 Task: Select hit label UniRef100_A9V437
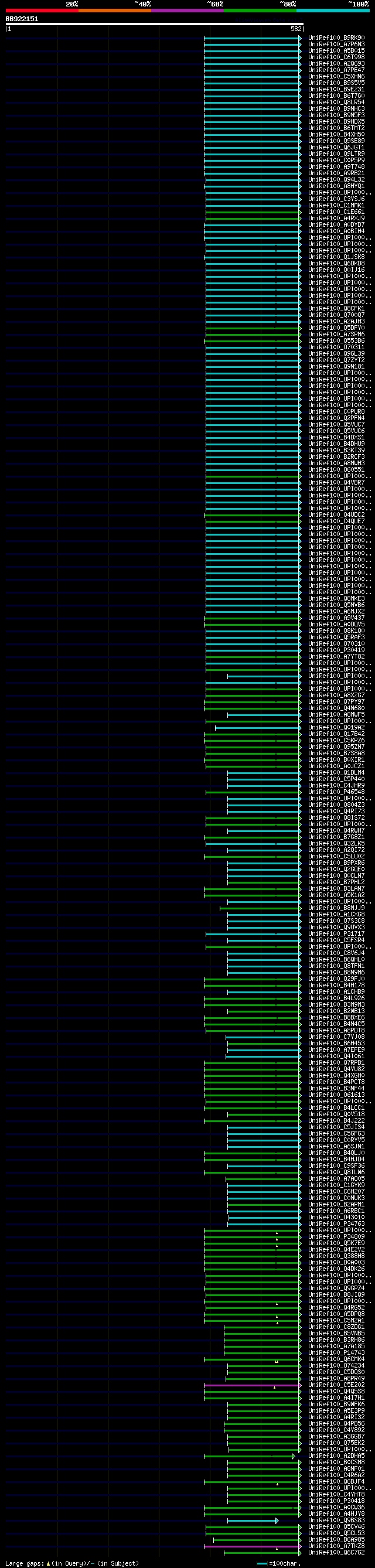click(x=337, y=618)
